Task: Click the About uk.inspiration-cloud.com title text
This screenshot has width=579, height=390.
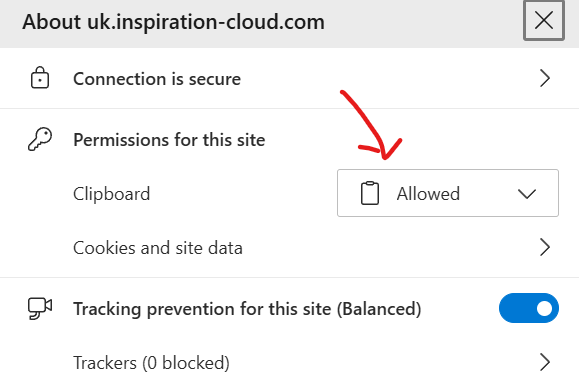Action: click(x=174, y=22)
